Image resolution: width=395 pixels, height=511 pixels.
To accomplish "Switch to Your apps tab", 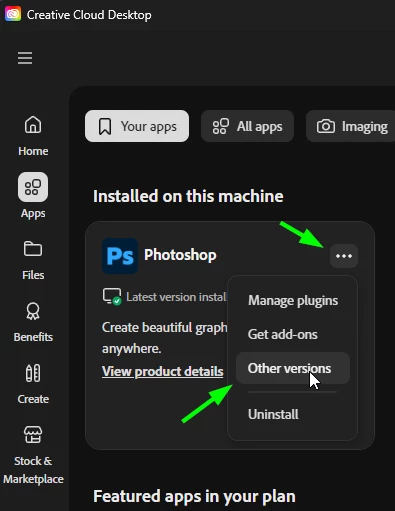I will pyautogui.click(x=137, y=126).
